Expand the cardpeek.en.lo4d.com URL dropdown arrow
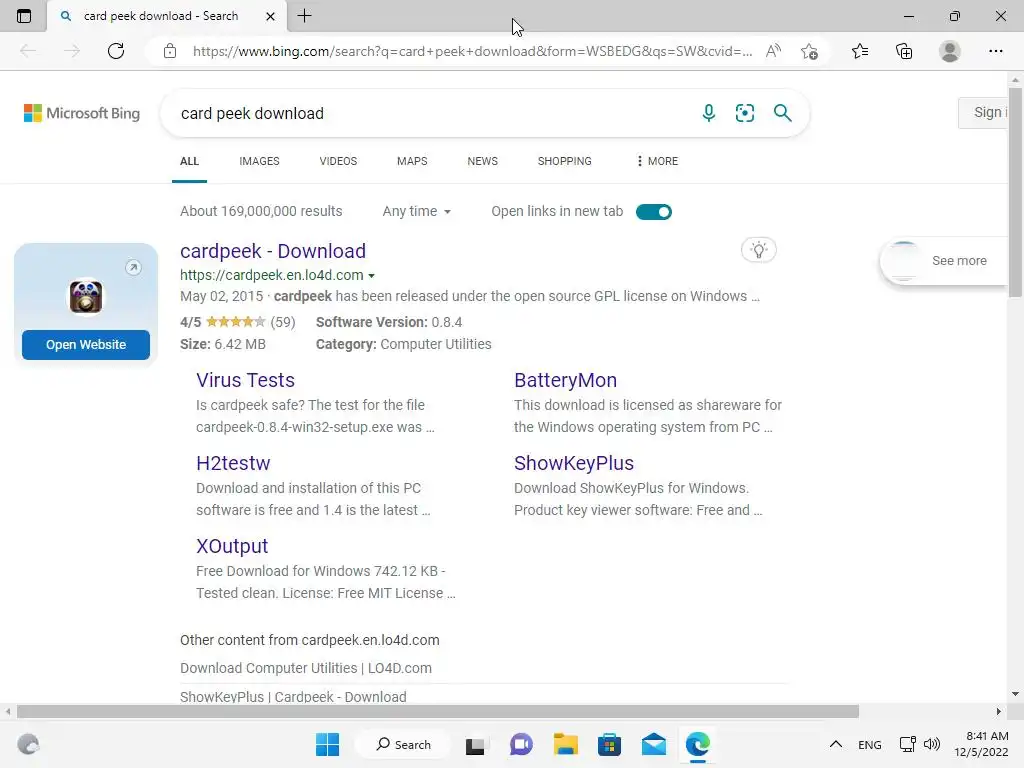 (372, 276)
